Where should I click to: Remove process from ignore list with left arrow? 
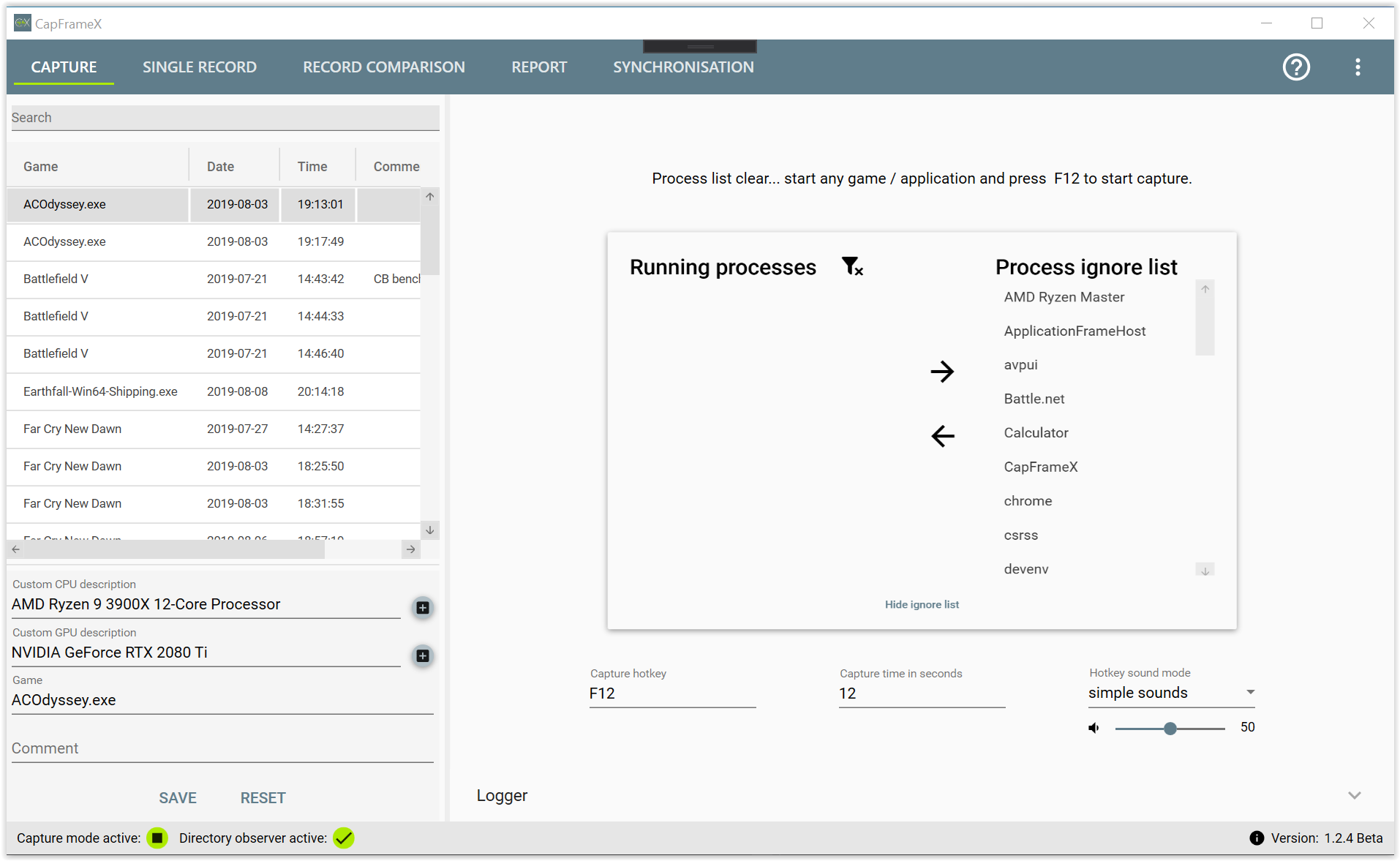tap(942, 436)
